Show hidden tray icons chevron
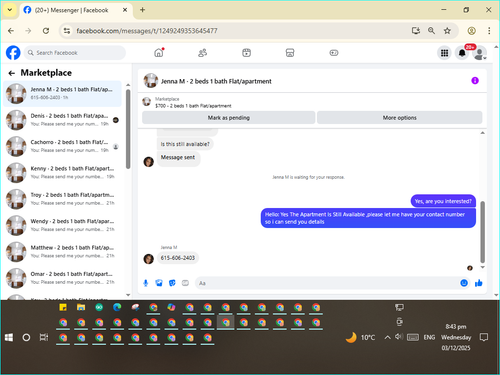The image size is (500, 375). 387,337
